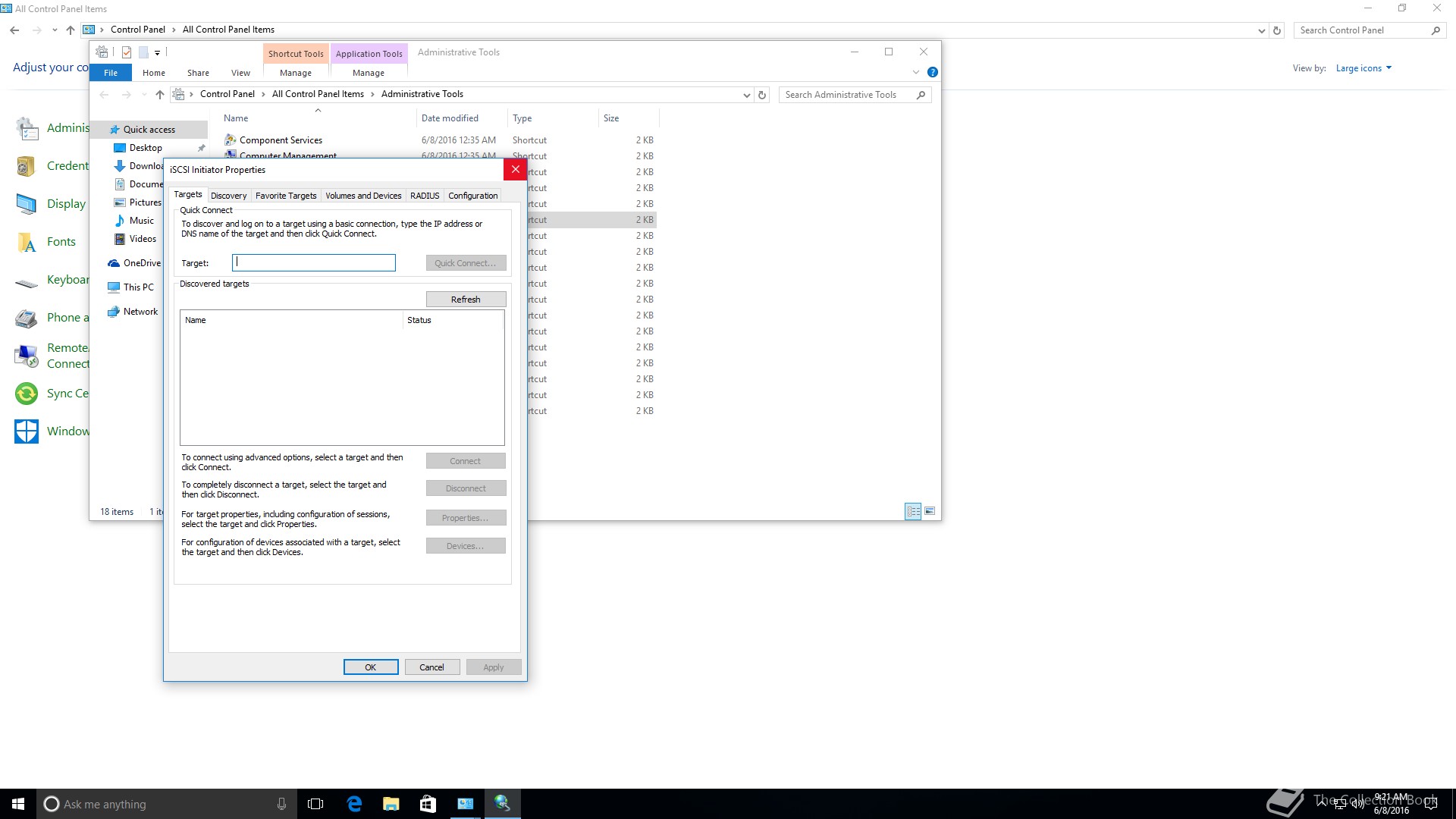The image size is (1456, 819).
Task: Click Cancel in iSCSI Initiator Properties
Action: coord(431,667)
